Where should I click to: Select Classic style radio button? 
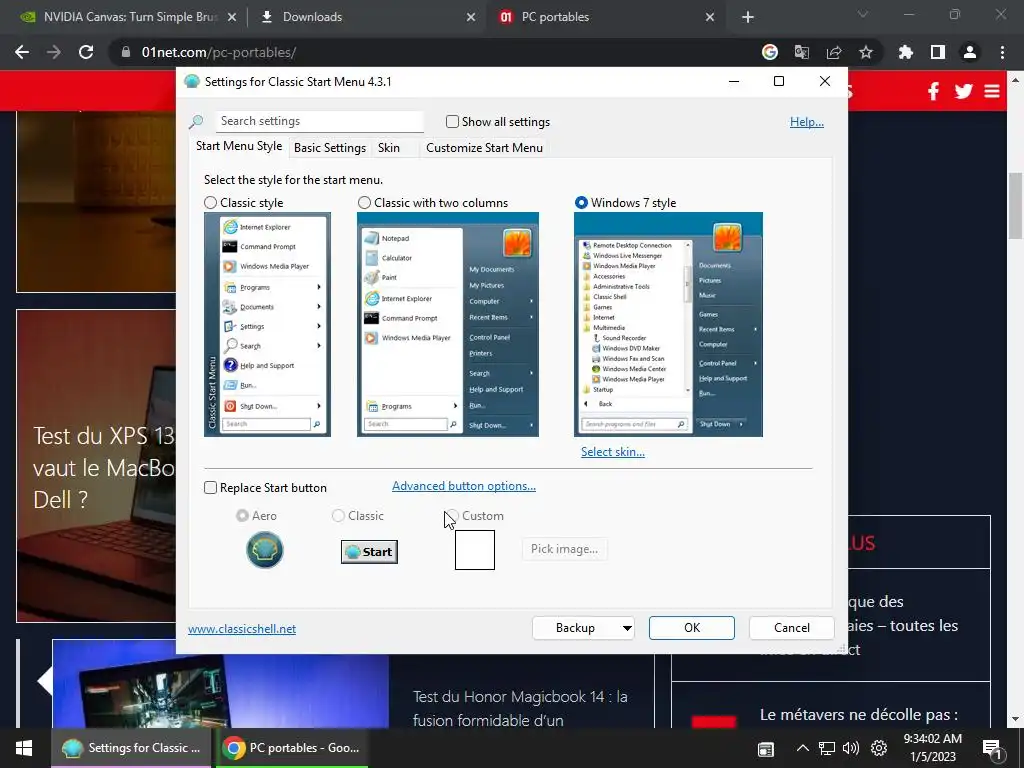pyautogui.click(x=210, y=203)
